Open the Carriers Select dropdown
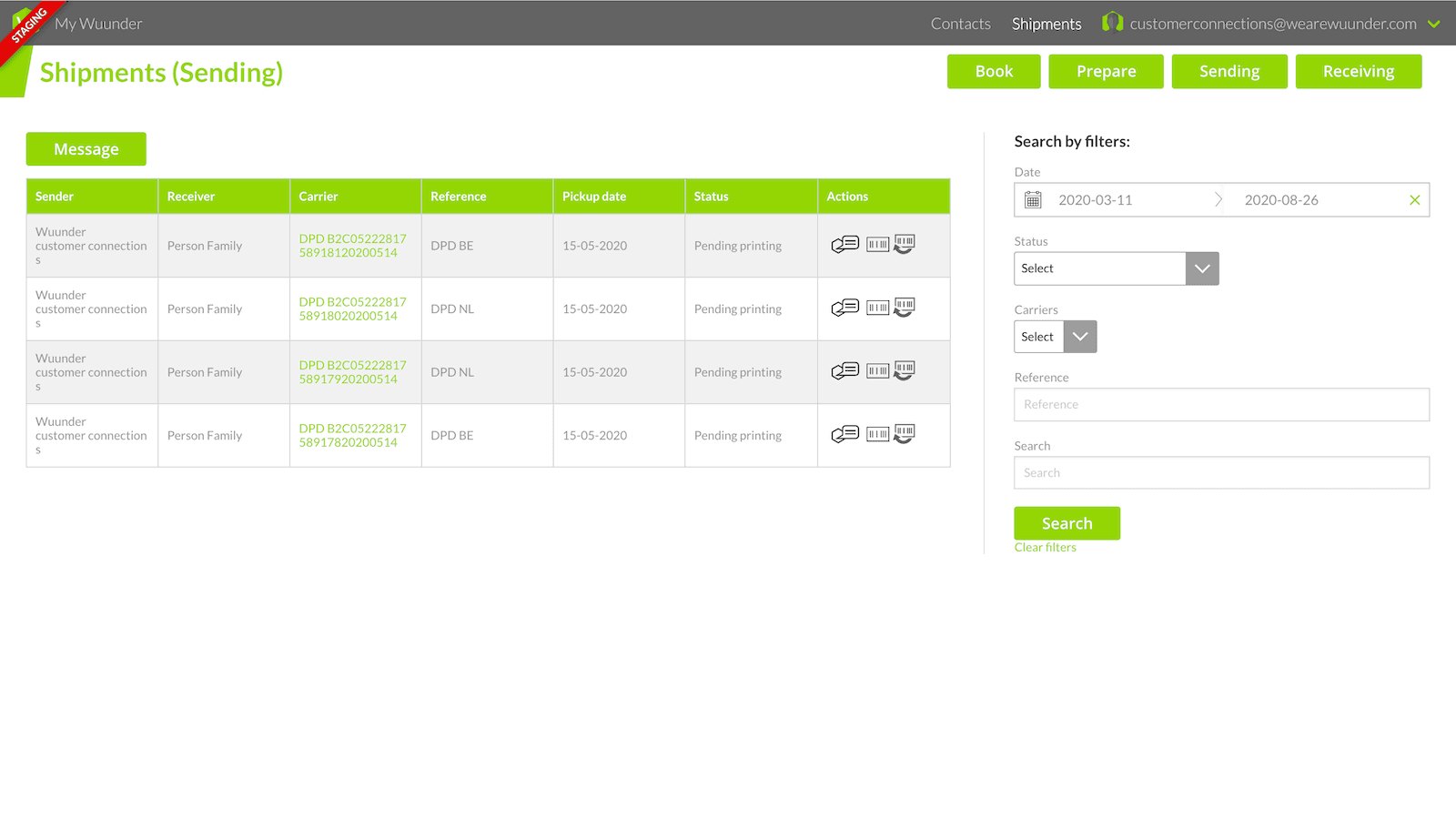This screenshot has height=819, width=1456. pos(1079,336)
